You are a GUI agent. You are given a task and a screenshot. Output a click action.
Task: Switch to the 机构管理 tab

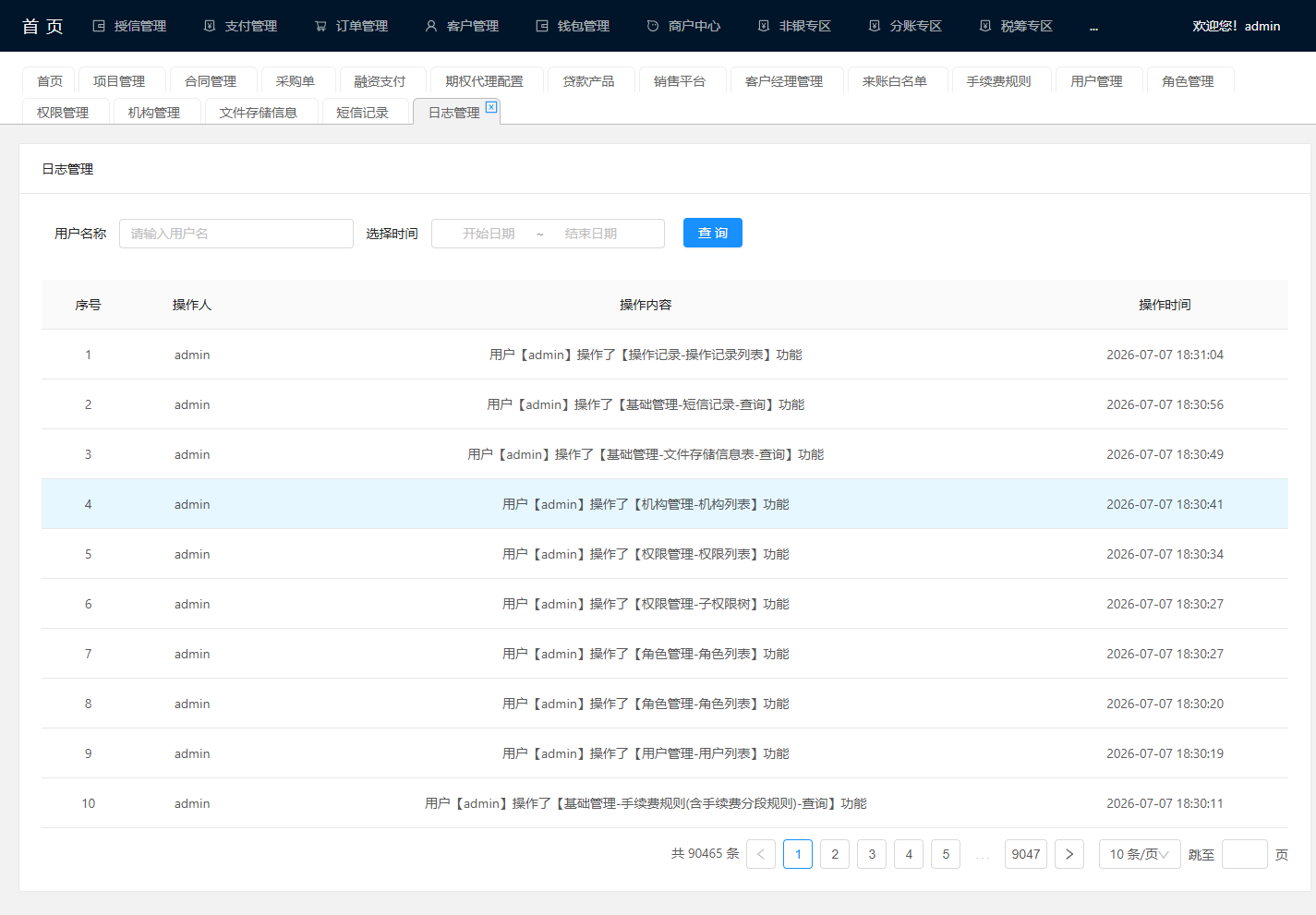point(155,113)
